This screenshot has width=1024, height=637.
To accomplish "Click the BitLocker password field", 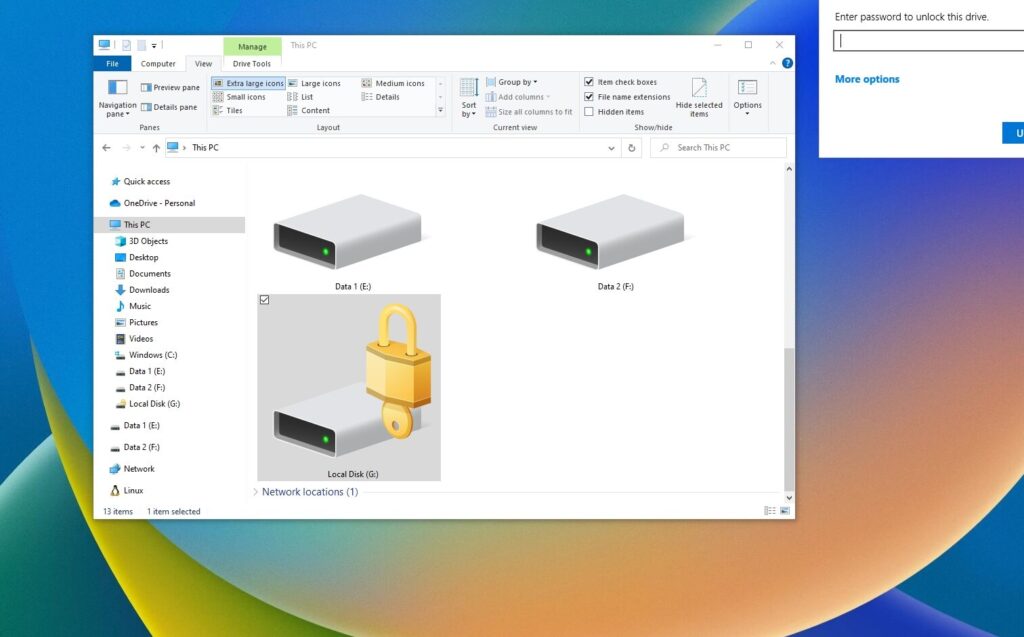I will coord(929,41).
